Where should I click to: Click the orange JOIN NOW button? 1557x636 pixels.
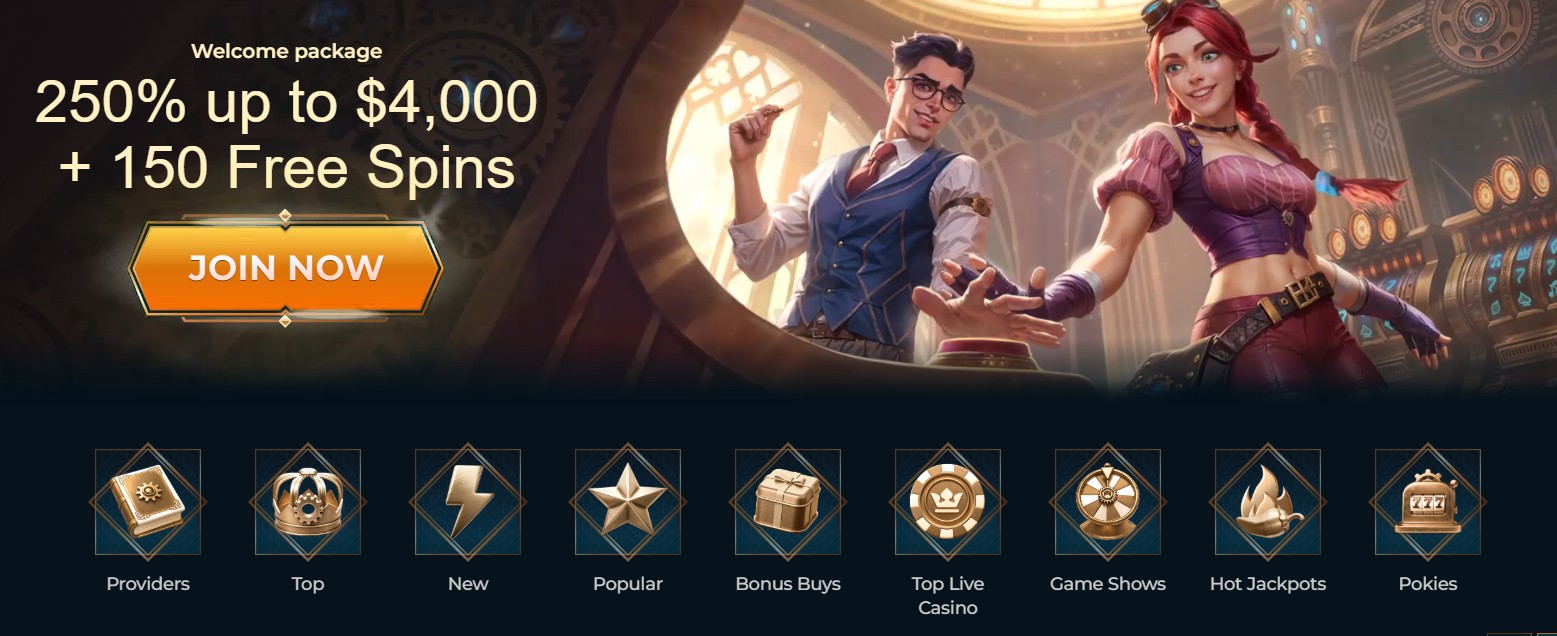[x=286, y=268]
